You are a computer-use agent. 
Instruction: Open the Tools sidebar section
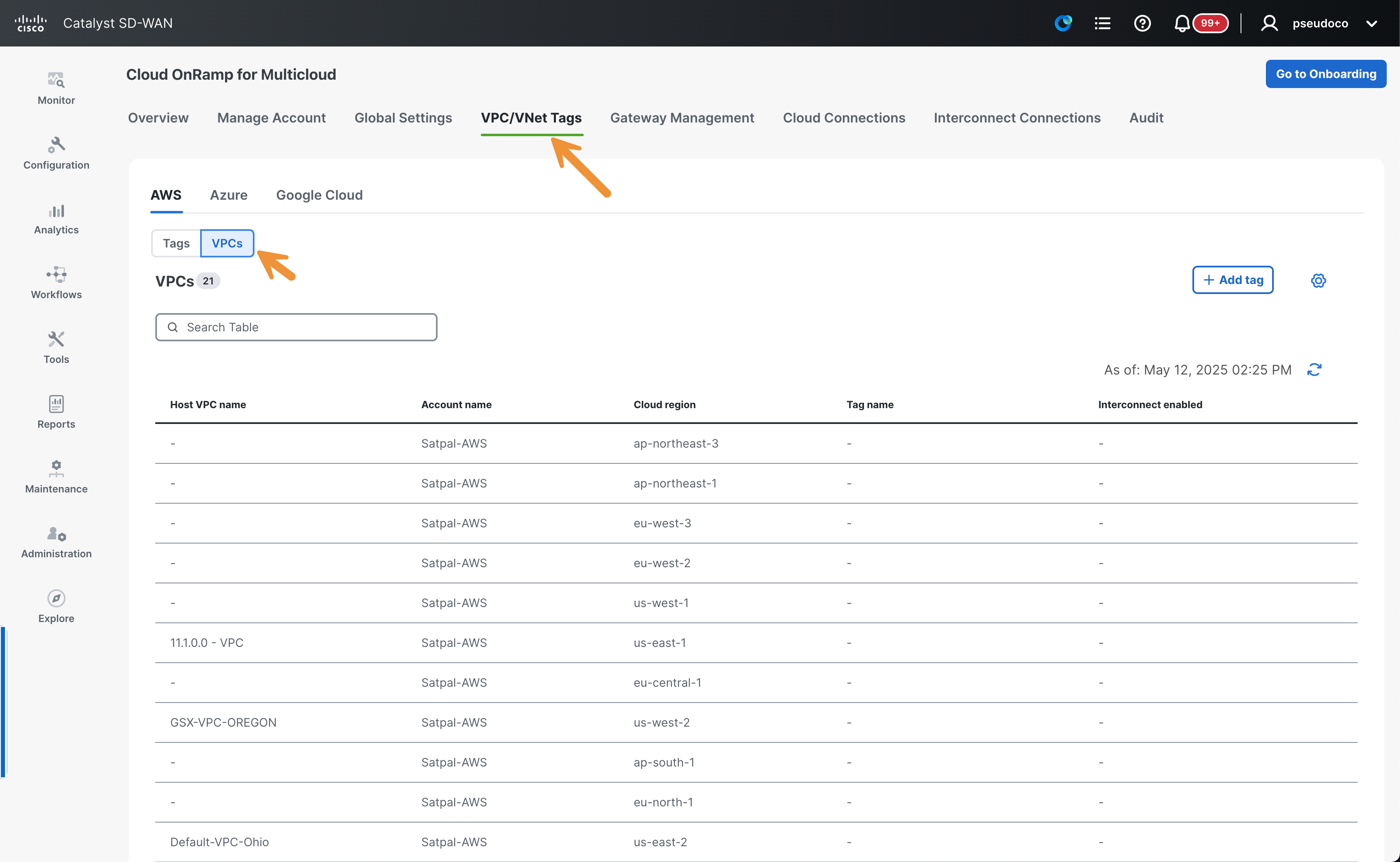click(x=56, y=348)
